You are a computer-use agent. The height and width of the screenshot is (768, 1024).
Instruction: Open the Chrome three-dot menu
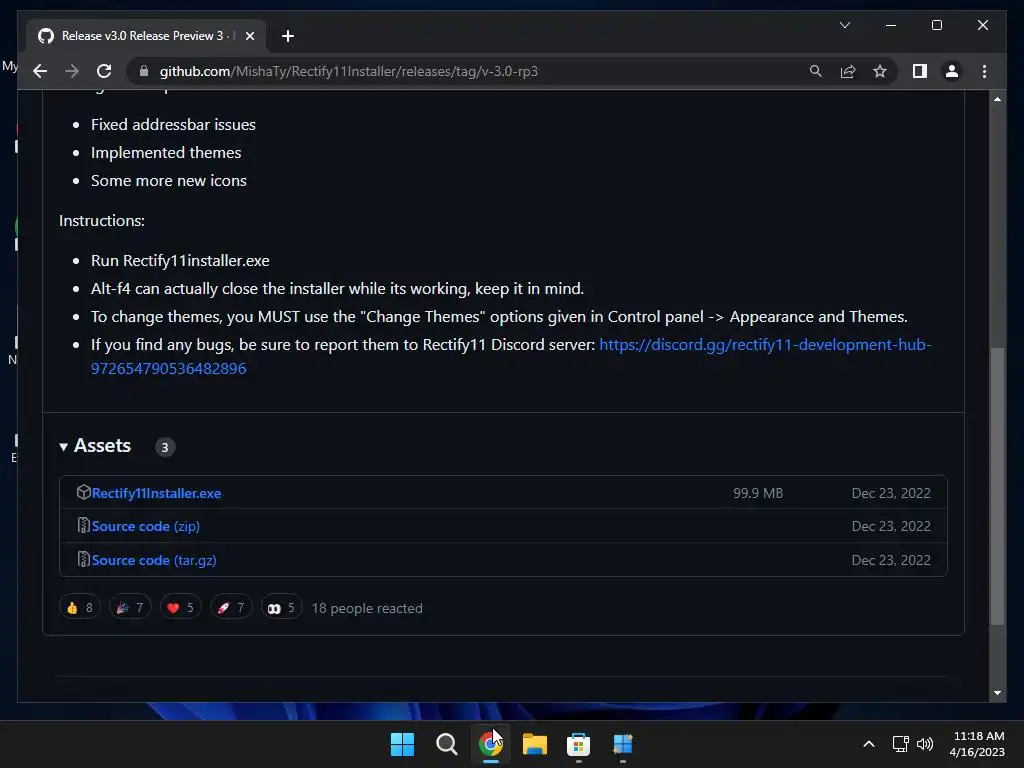click(984, 71)
